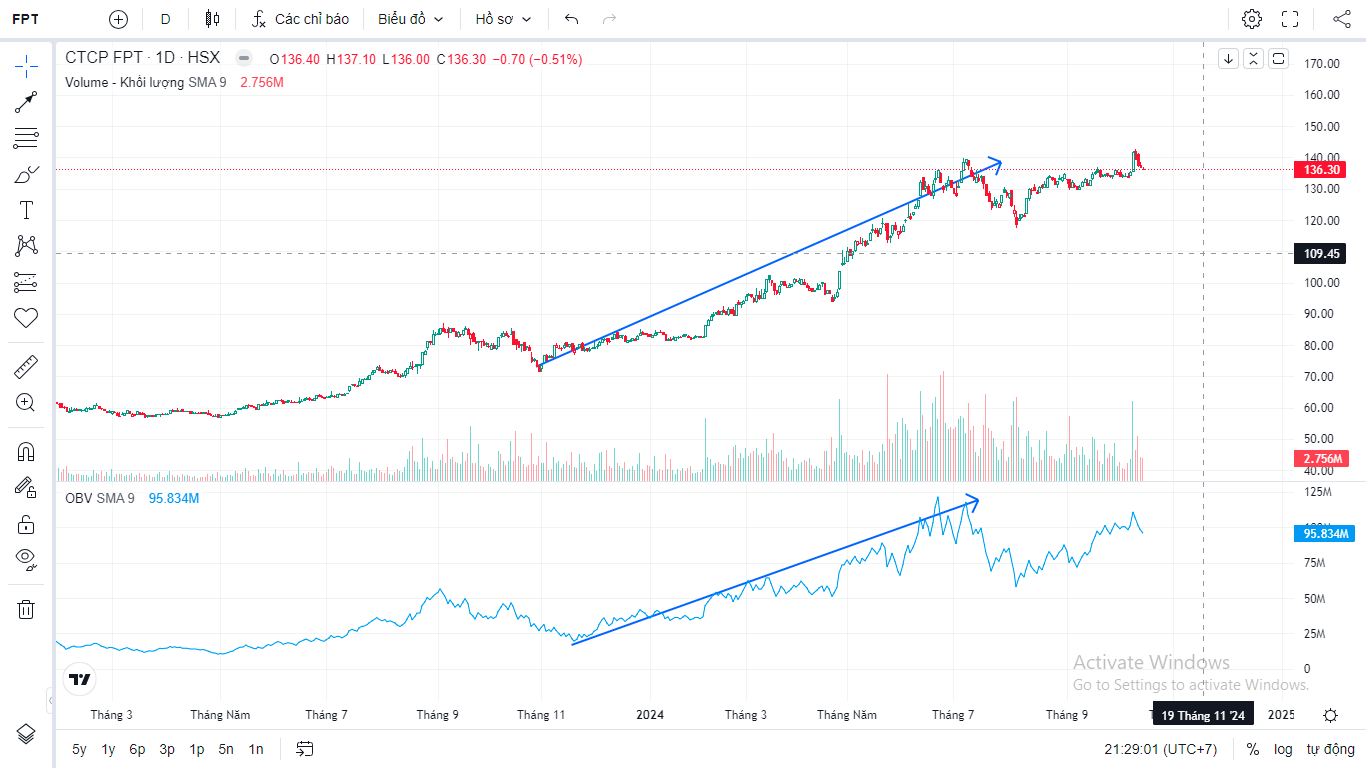The image size is (1366, 768).
Task: Select the 6p time range
Action: pyautogui.click(x=137, y=749)
